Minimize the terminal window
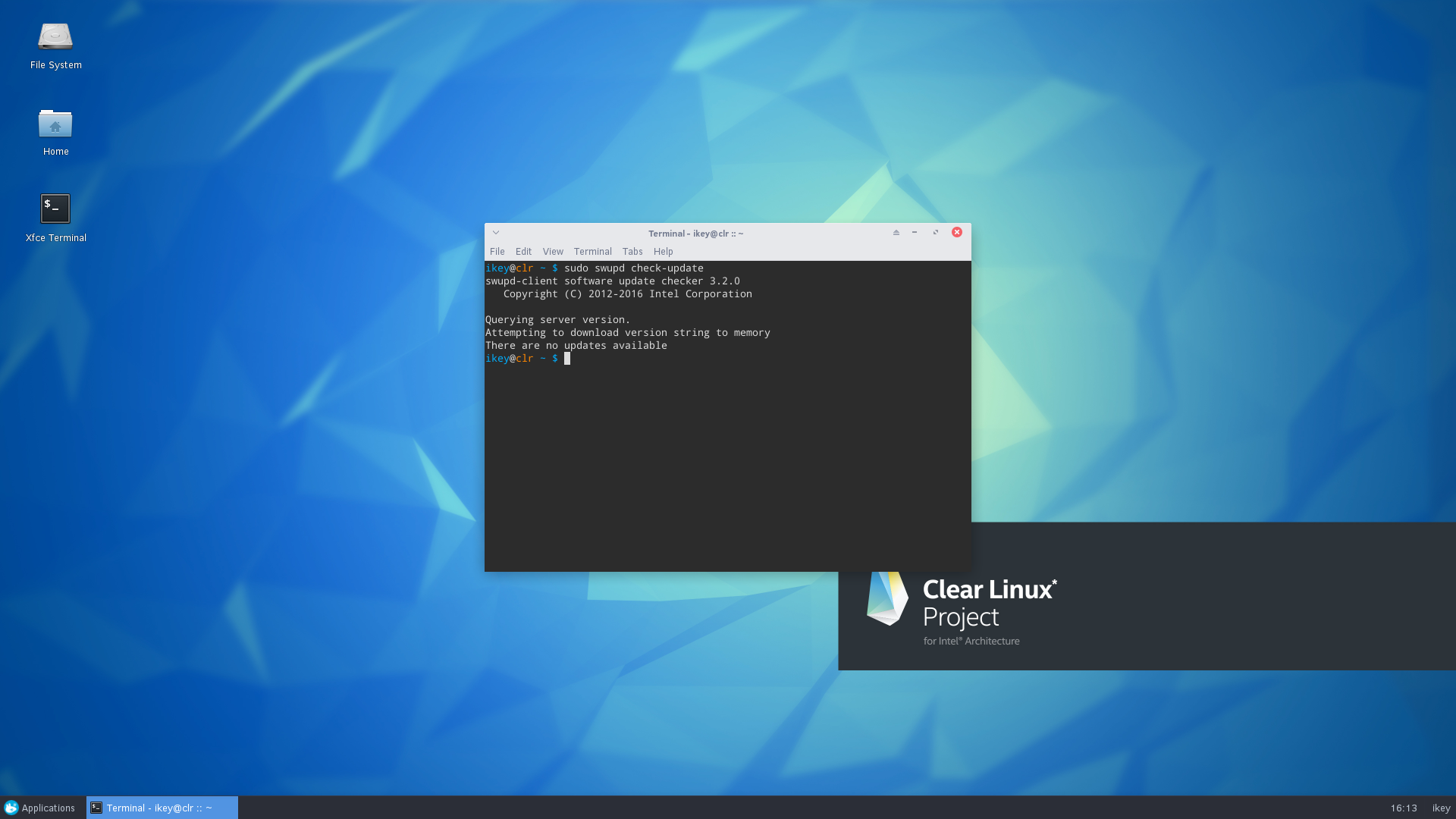The width and height of the screenshot is (1456, 819). 915,233
